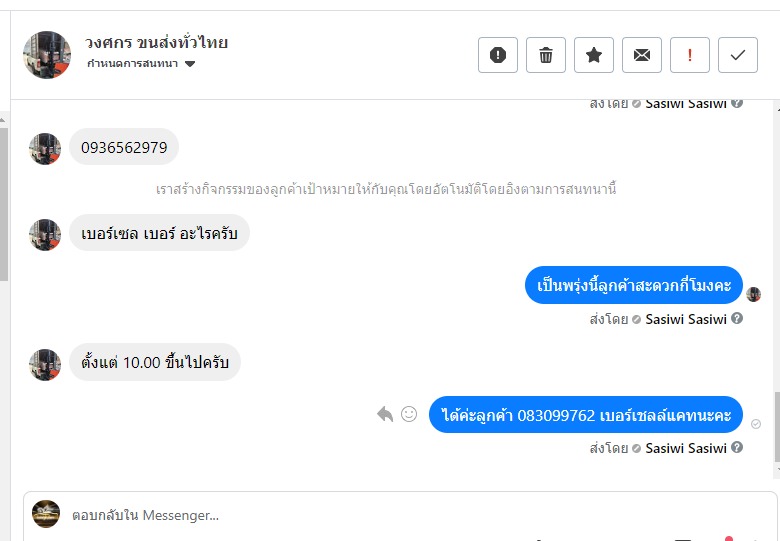
Task: Star this conversation as follow-up
Action: click(593, 55)
